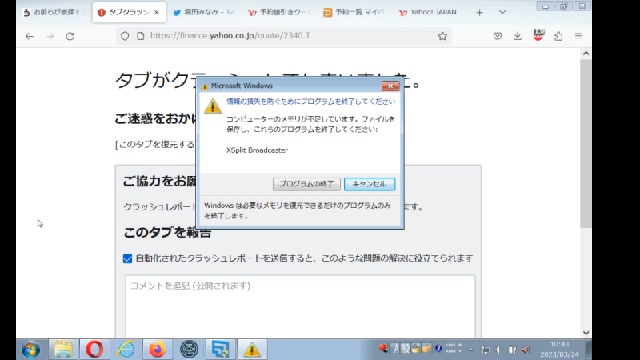
Task: Switch to the Twitter tab
Action: (204, 12)
